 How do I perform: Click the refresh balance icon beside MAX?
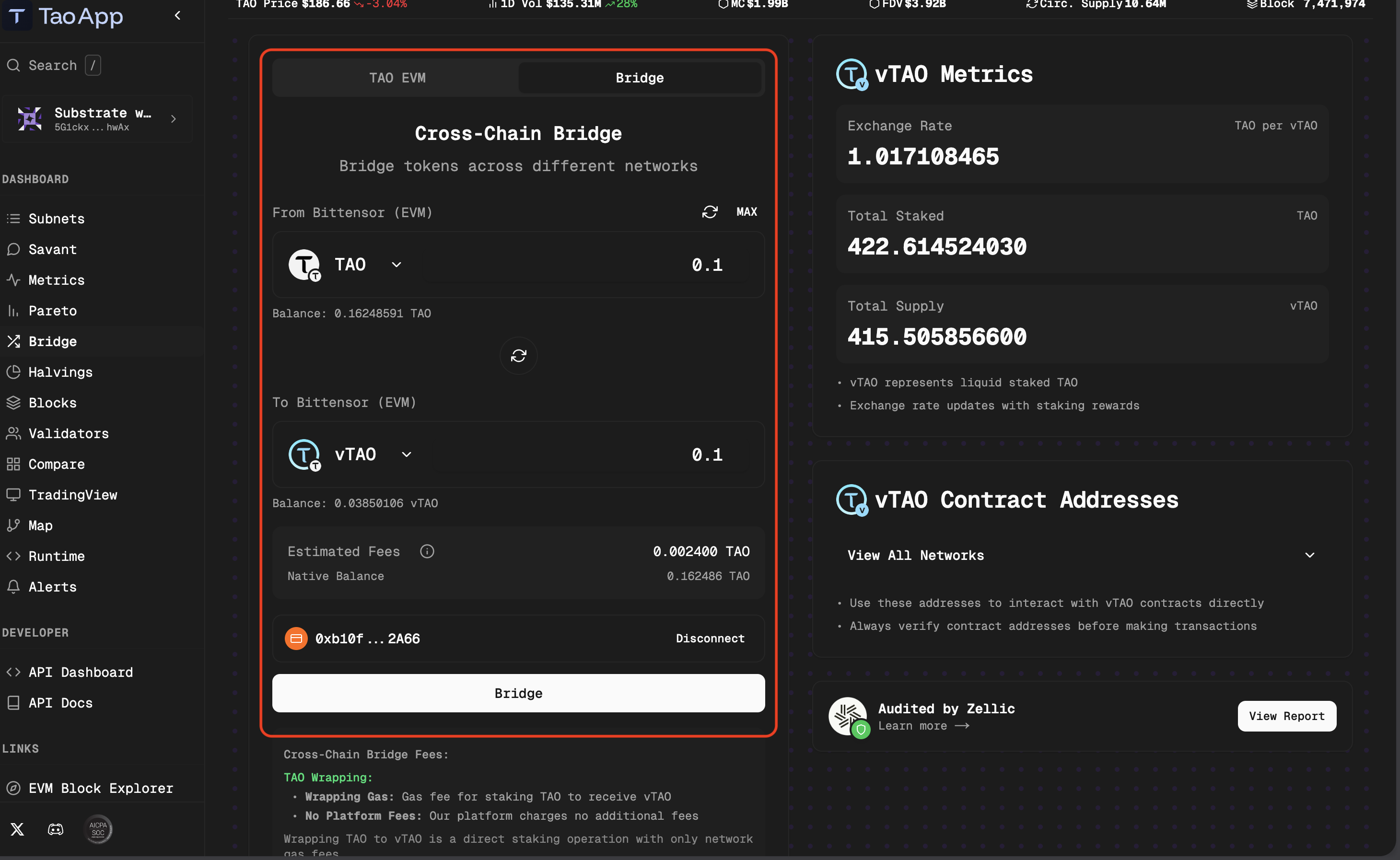tap(710, 212)
